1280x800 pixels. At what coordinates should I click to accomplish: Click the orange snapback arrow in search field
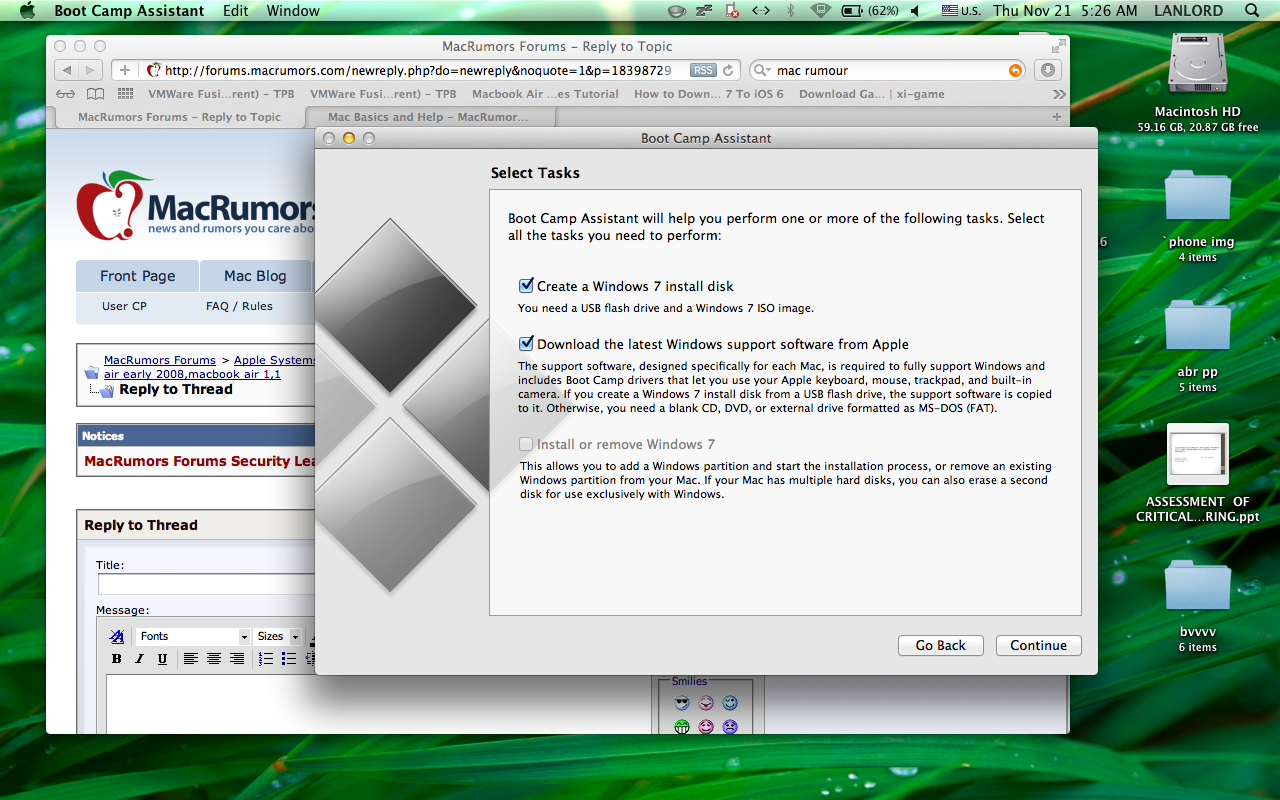point(1015,70)
